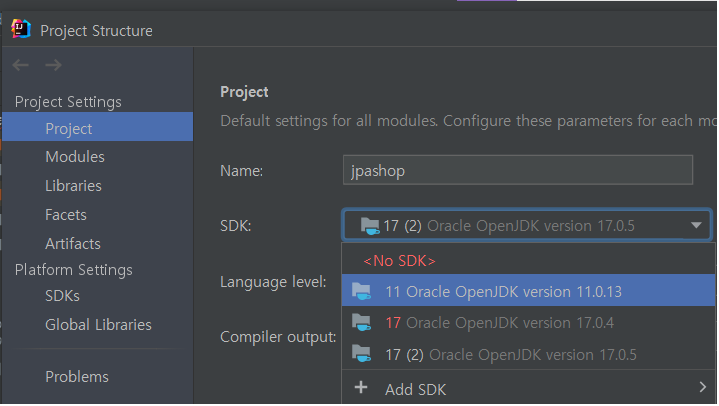Click the JDK icon beside version 11.0.13
The width and height of the screenshot is (719, 406).
click(361, 291)
